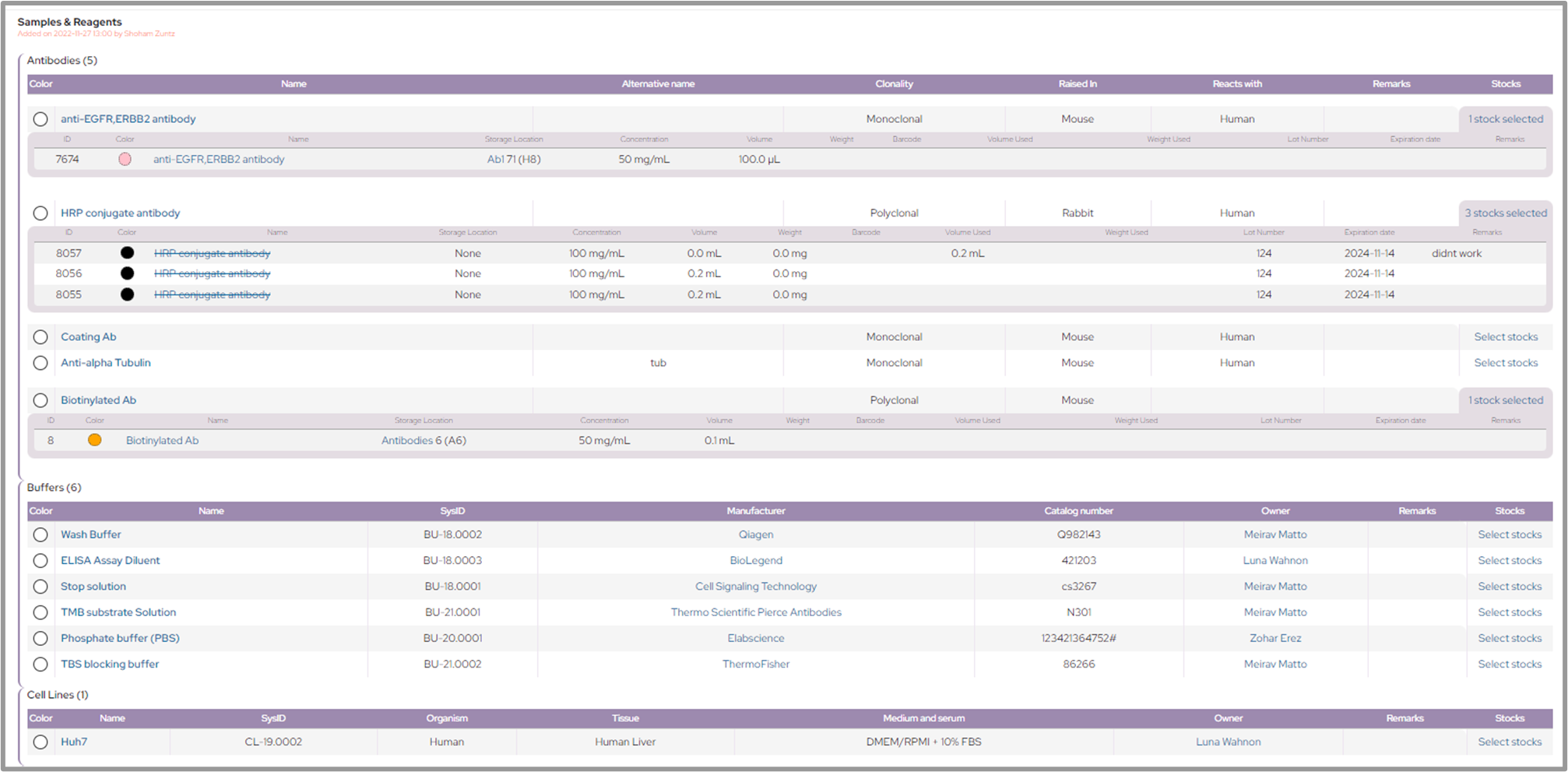The image size is (1568, 772).
Task: Expand Select stocks for Coating Ab
Action: pos(1505,337)
